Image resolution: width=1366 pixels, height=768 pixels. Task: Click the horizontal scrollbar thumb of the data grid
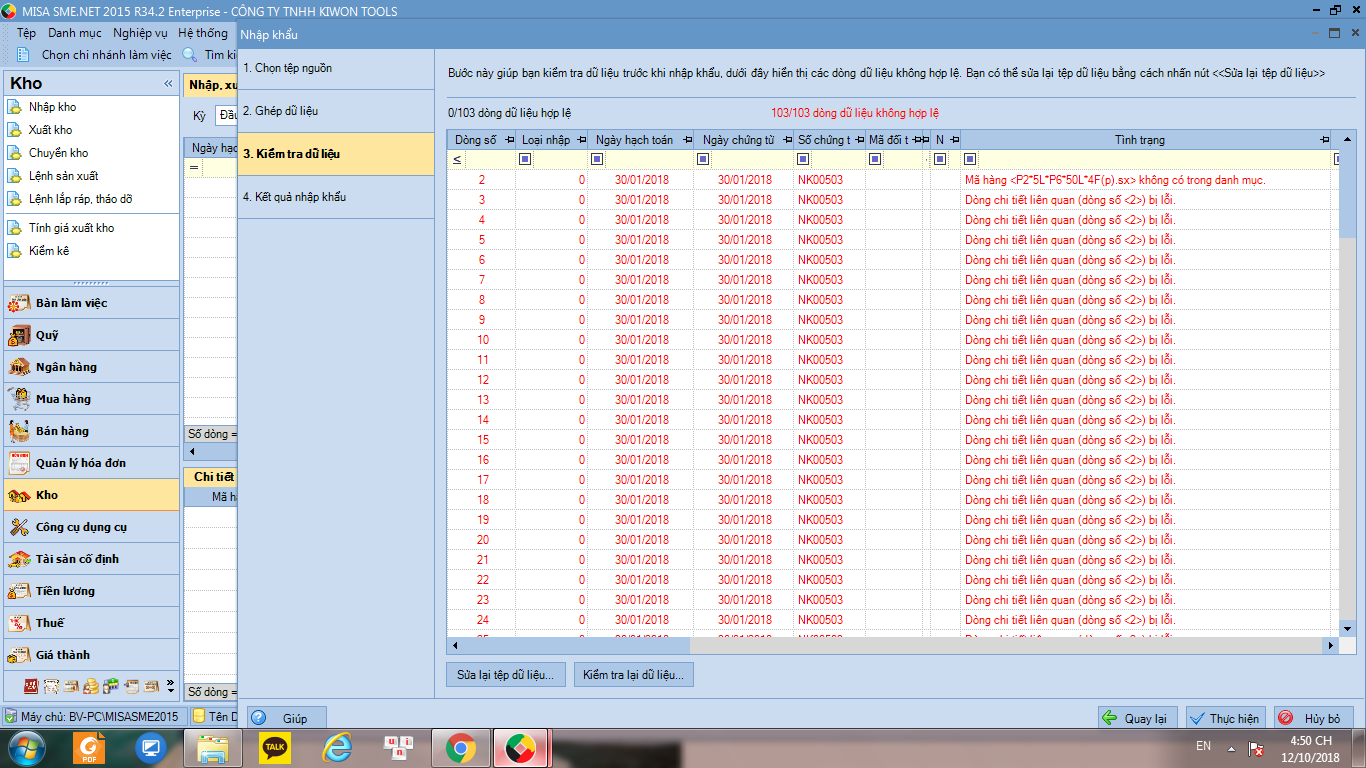click(x=575, y=646)
